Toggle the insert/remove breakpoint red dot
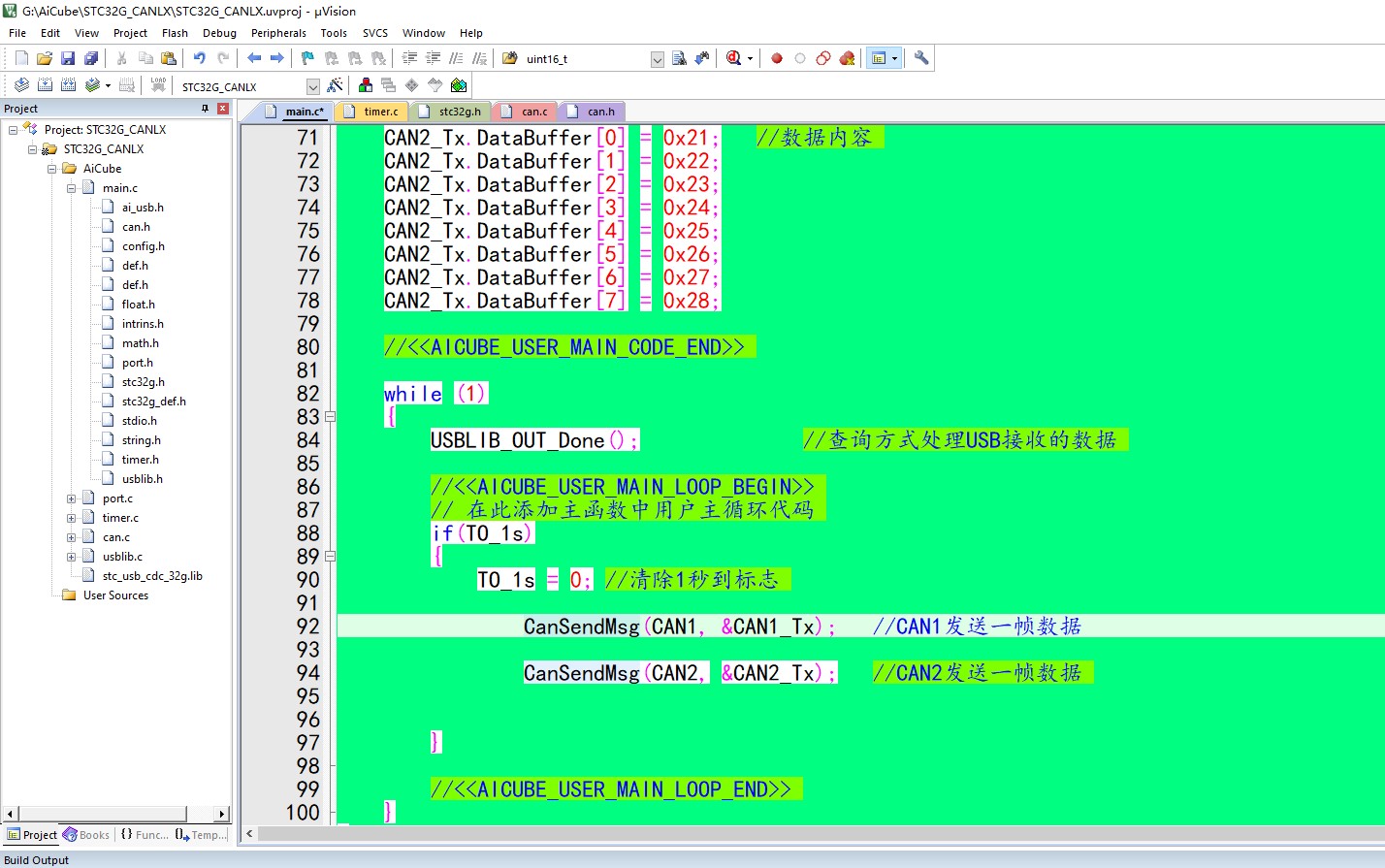1385x868 pixels. (x=777, y=58)
